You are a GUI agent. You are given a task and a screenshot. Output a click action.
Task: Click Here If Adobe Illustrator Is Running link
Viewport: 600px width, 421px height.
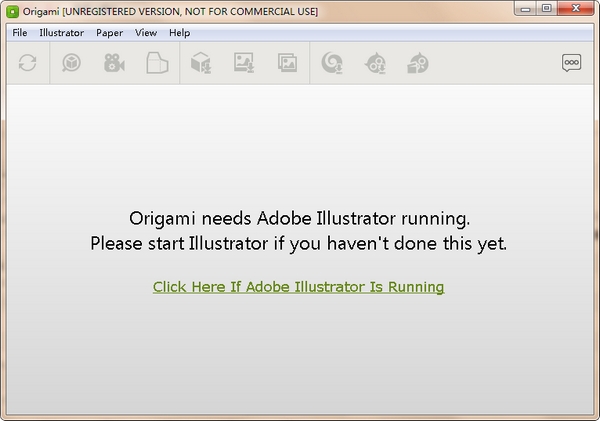[x=298, y=287]
